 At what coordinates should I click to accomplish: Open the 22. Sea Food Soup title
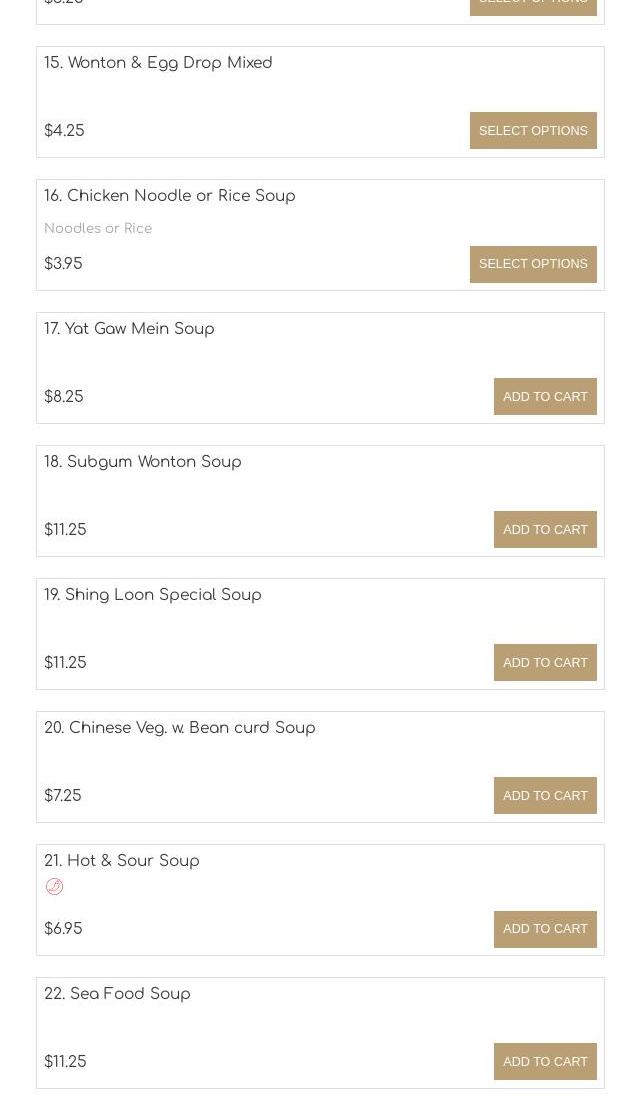[117, 994]
